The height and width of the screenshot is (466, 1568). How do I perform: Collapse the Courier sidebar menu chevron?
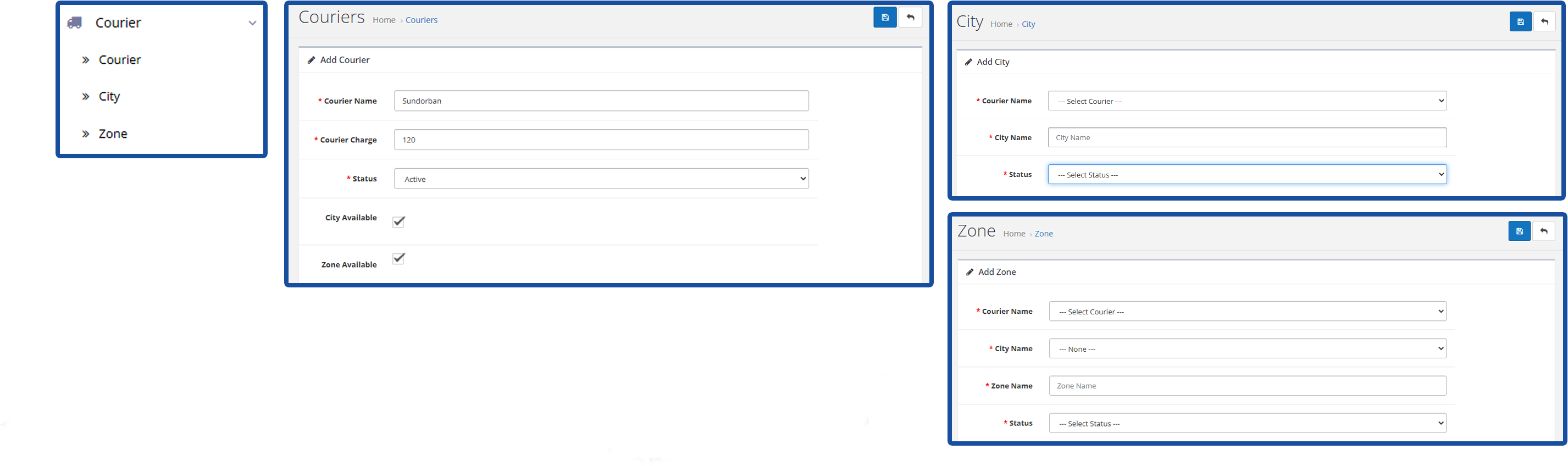[x=252, y=23]
